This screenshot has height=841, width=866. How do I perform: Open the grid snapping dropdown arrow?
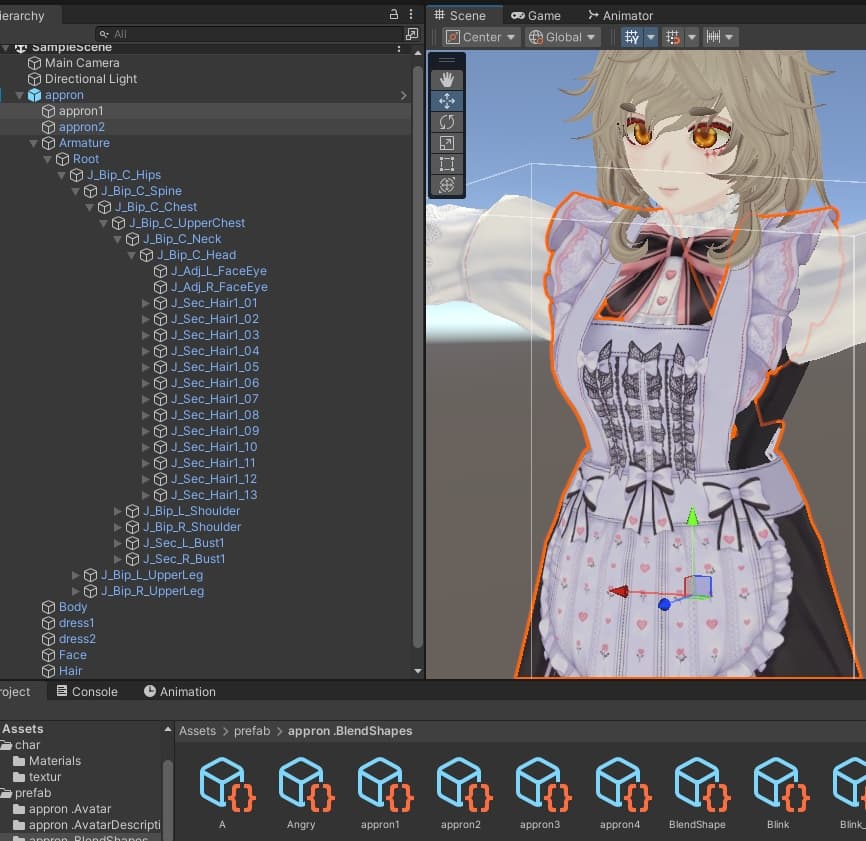coord(692,37)
